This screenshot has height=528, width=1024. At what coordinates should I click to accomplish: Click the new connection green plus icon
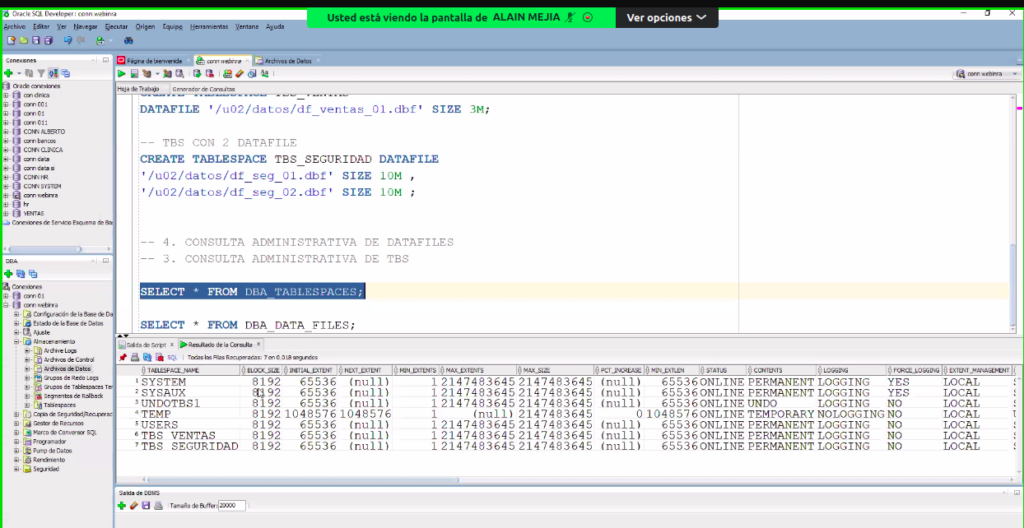8,73
